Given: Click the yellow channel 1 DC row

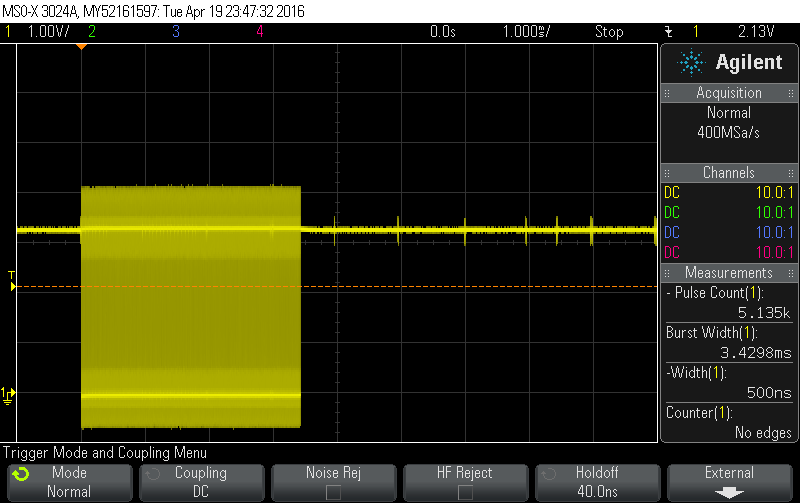Looking at the screenshot, I should pyautogui.click(x=729, y=193).
